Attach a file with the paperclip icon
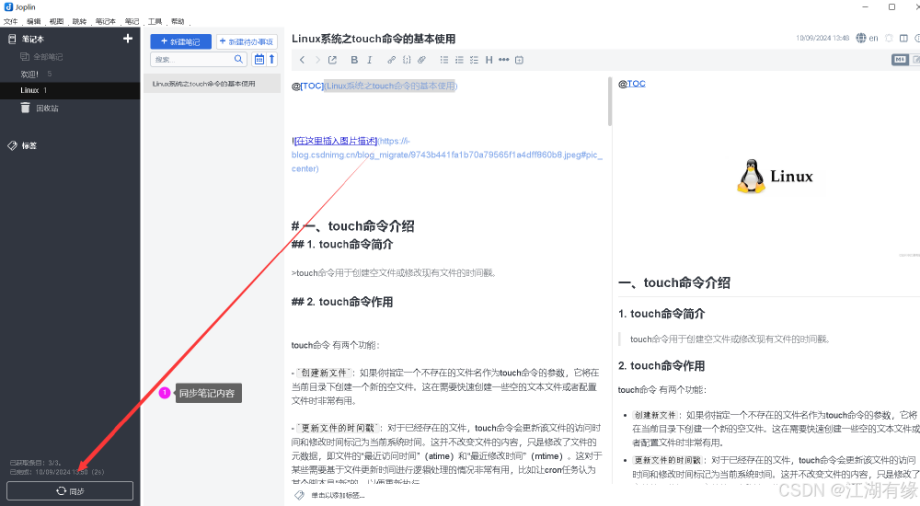This screenshot has width=920, height=506. click(x=422, y=60)
